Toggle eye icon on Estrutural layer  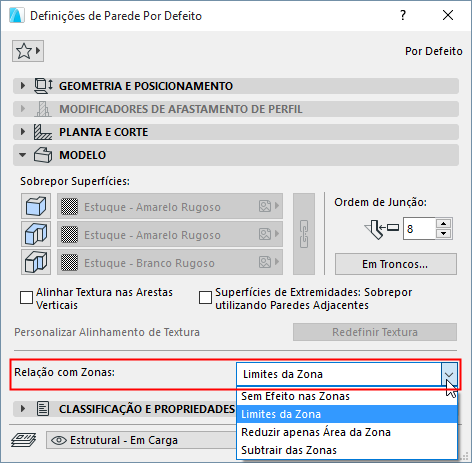[59, 440]
